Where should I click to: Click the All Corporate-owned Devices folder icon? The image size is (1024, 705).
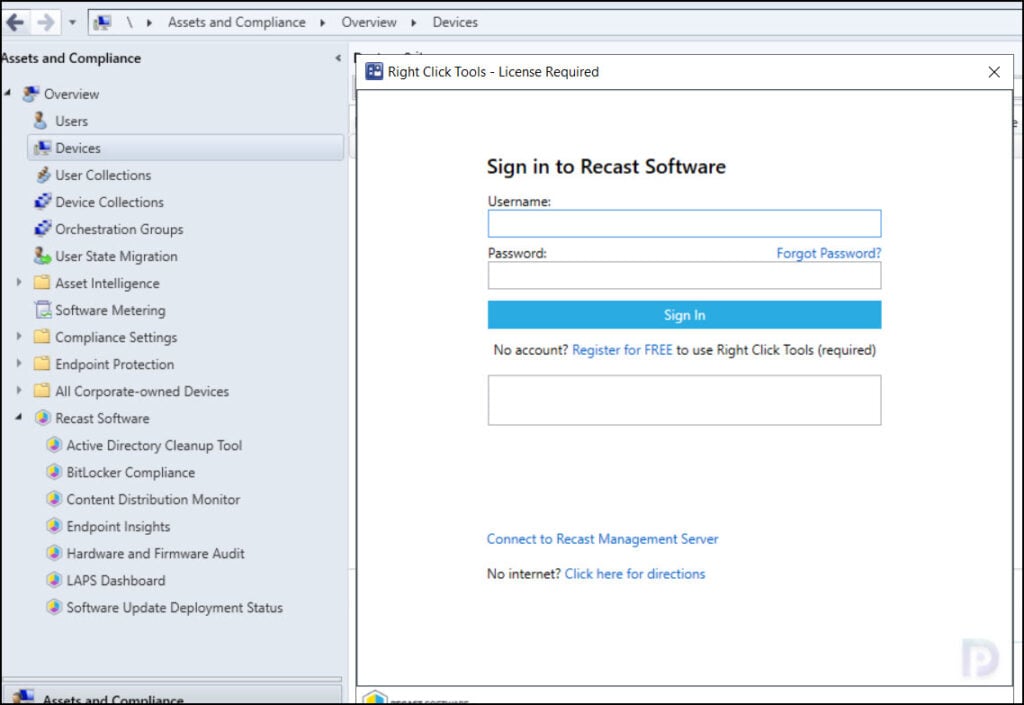[42, 391]
